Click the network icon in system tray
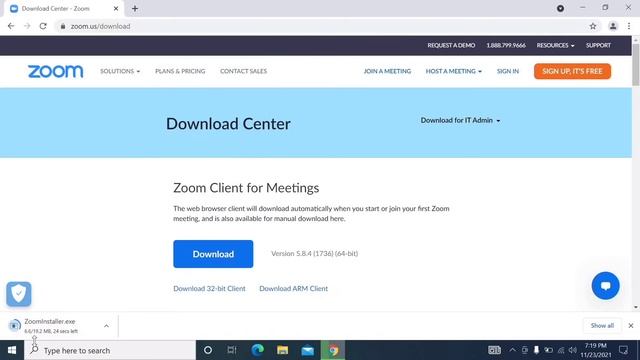Image resolution: width=640 pixels, height=360 pixels. (x=561, y=350)
